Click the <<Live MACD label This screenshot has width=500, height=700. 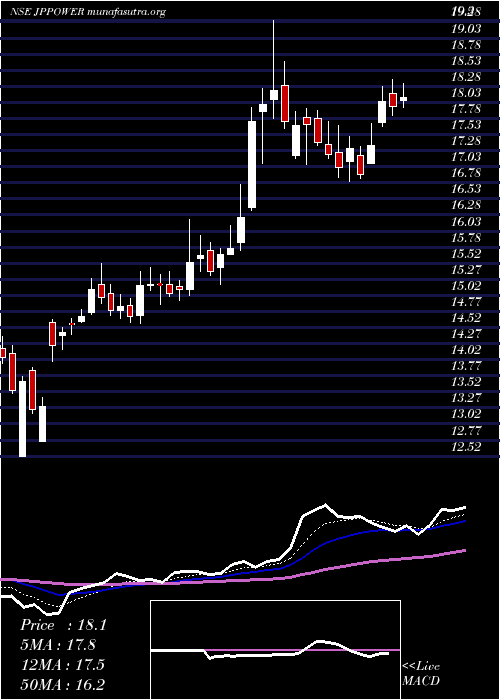point(421,674)
